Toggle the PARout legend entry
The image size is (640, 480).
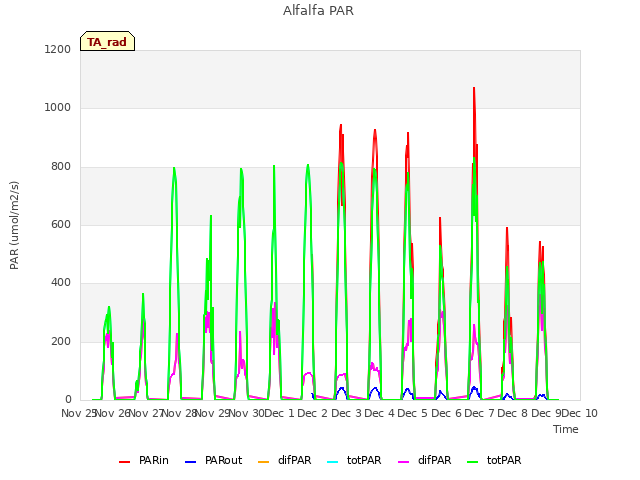tap(213, 460)
